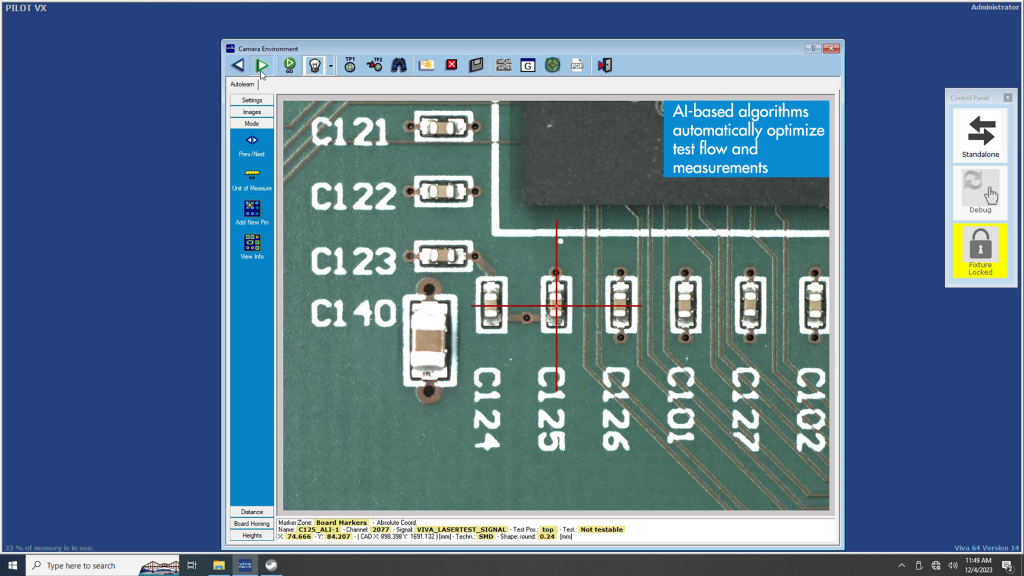Open the dropdown arrow beside the light bulb

coord(331,66)
